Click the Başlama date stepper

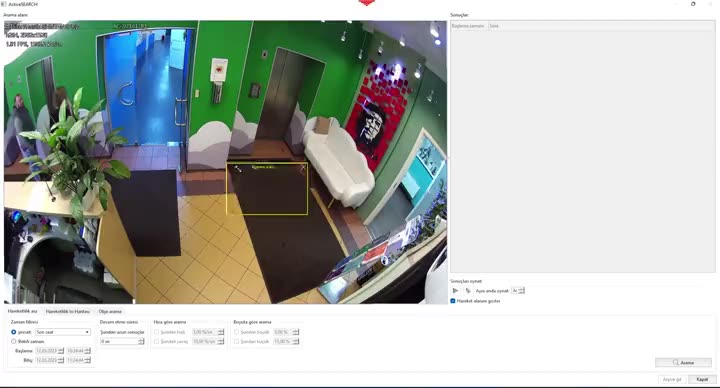[61, 351]
